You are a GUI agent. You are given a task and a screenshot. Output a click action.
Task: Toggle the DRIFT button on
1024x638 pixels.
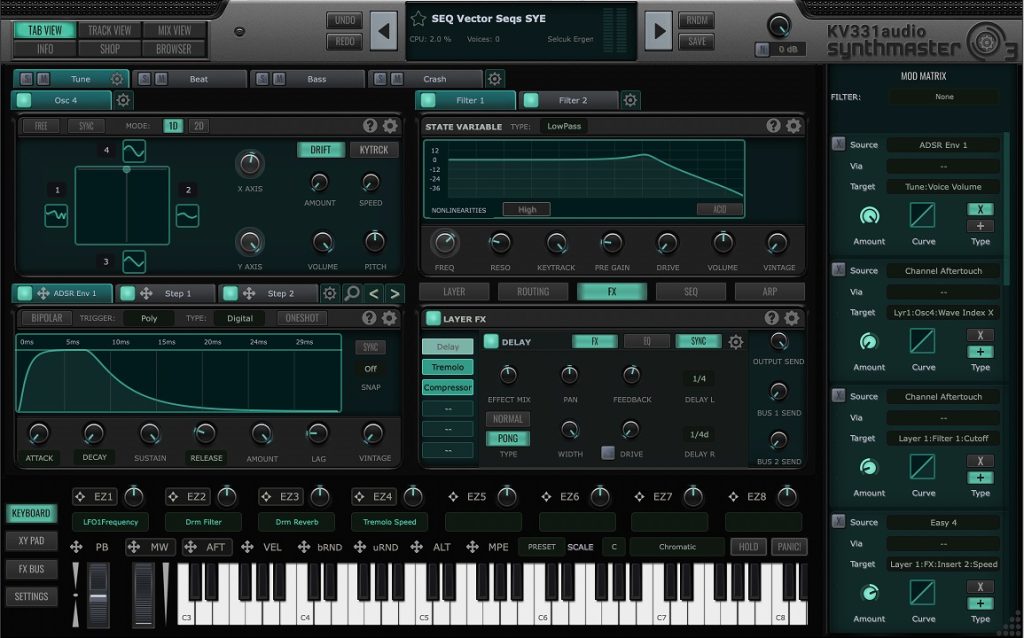coord(320,150)
